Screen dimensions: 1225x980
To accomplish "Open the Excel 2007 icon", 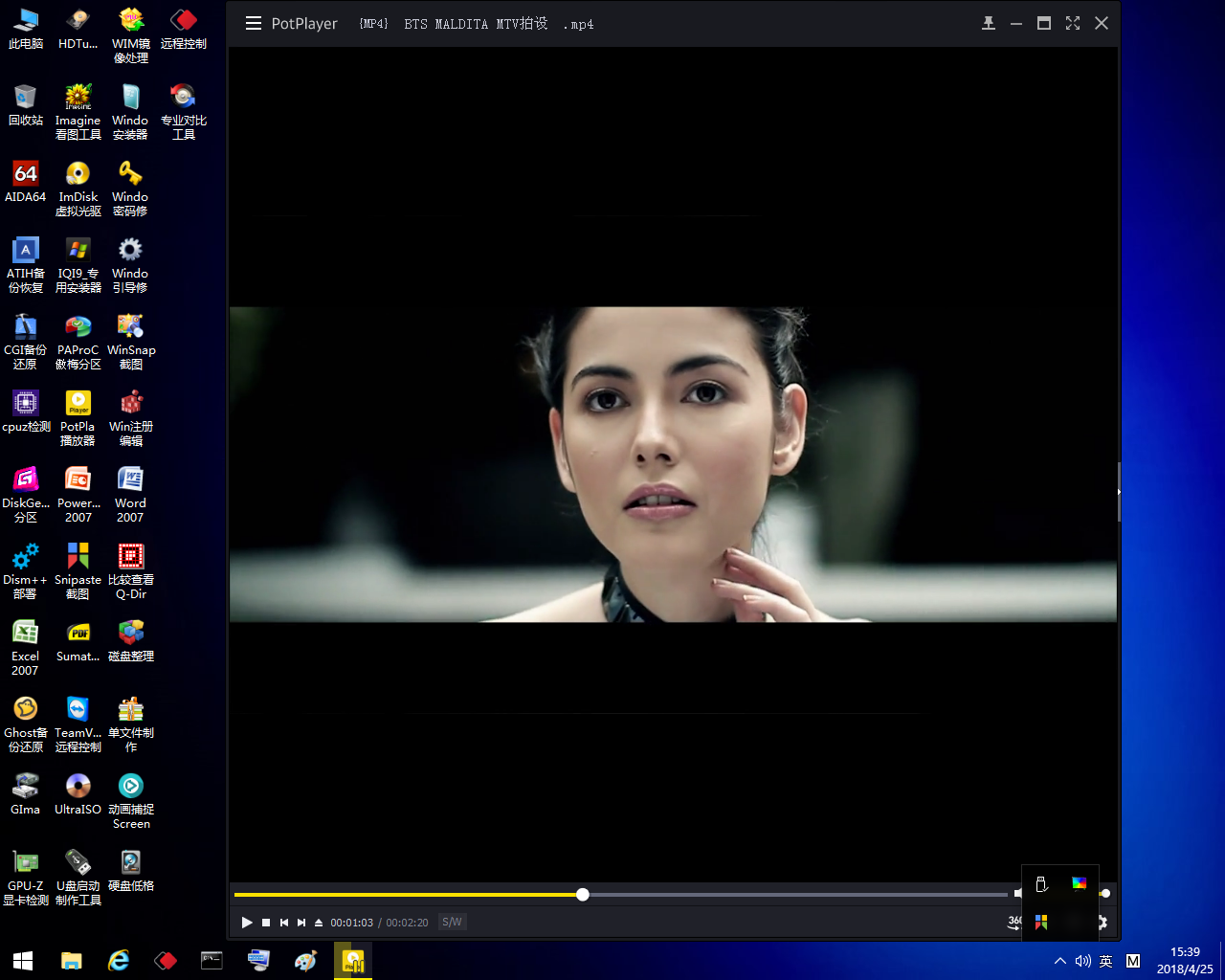I will [x=26, y=648].
